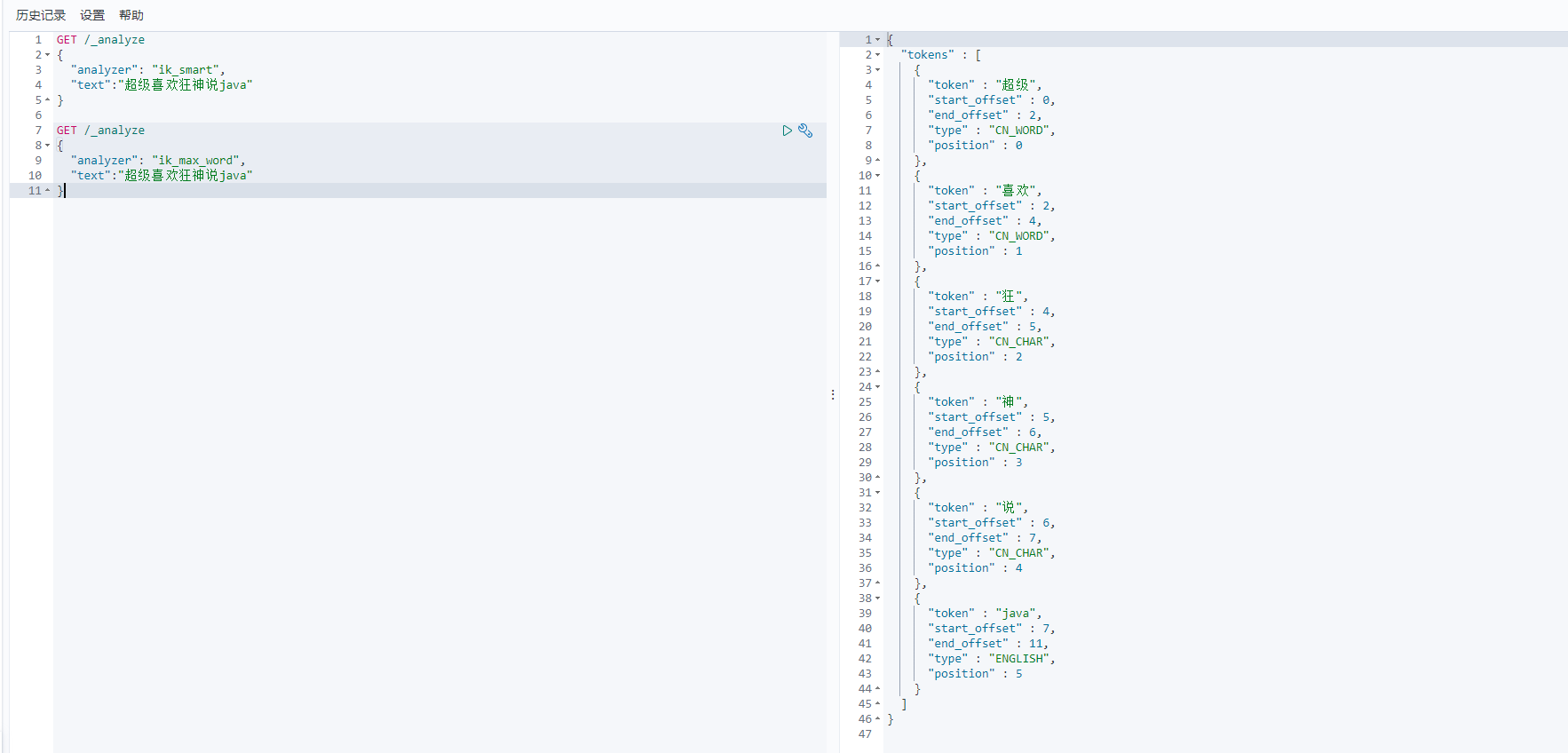Run the ik_max_word analyze request
Screen dimensions: 1568x753
click(787, 131)
